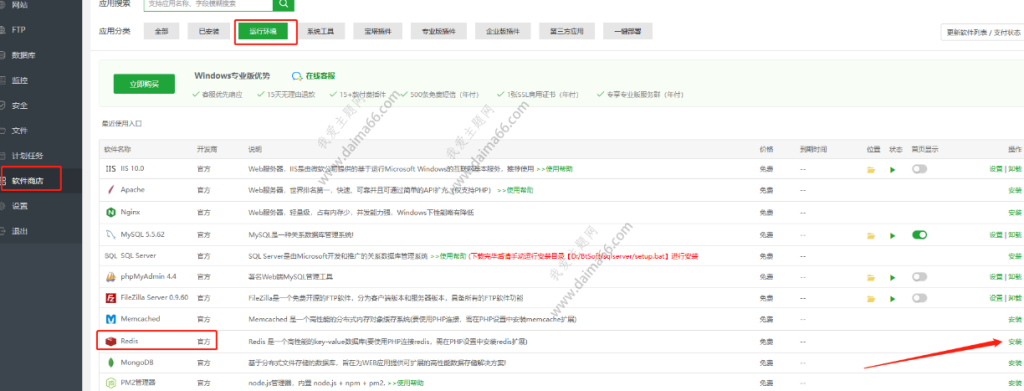Open the FileZilla Server folder location icon

tap(871, 298)
